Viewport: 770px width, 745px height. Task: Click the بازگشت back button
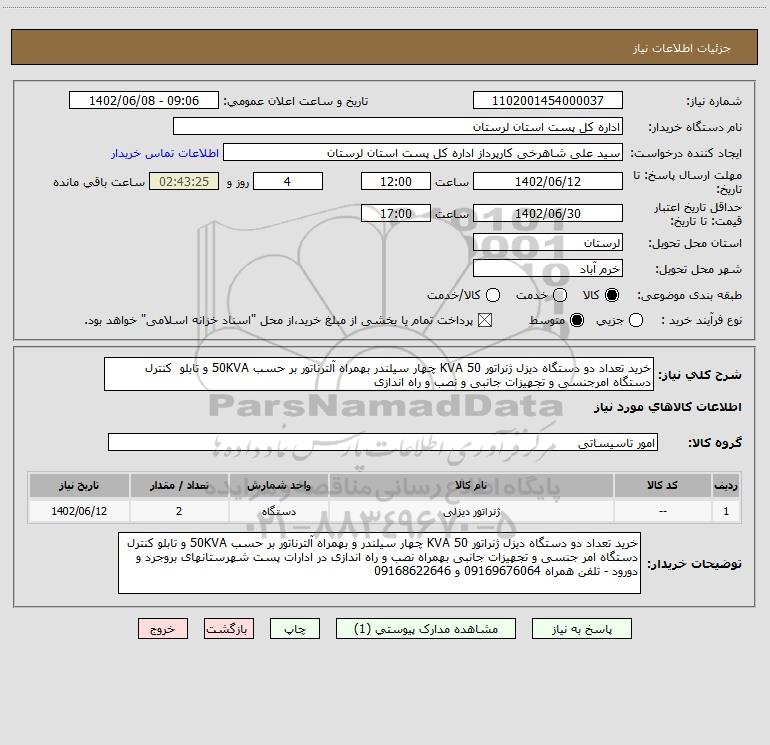pyautogui.click(x=229, y=629)
